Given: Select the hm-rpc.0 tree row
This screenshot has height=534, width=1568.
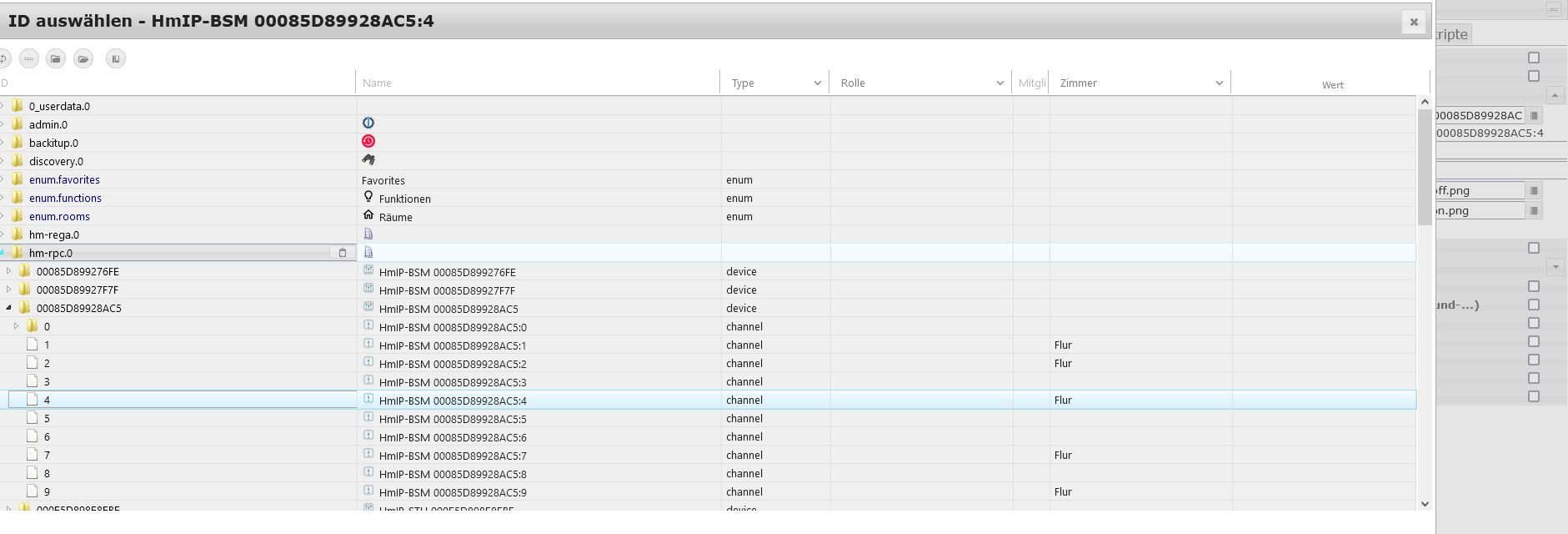Looking at the screenshot, I should point(708,253).
